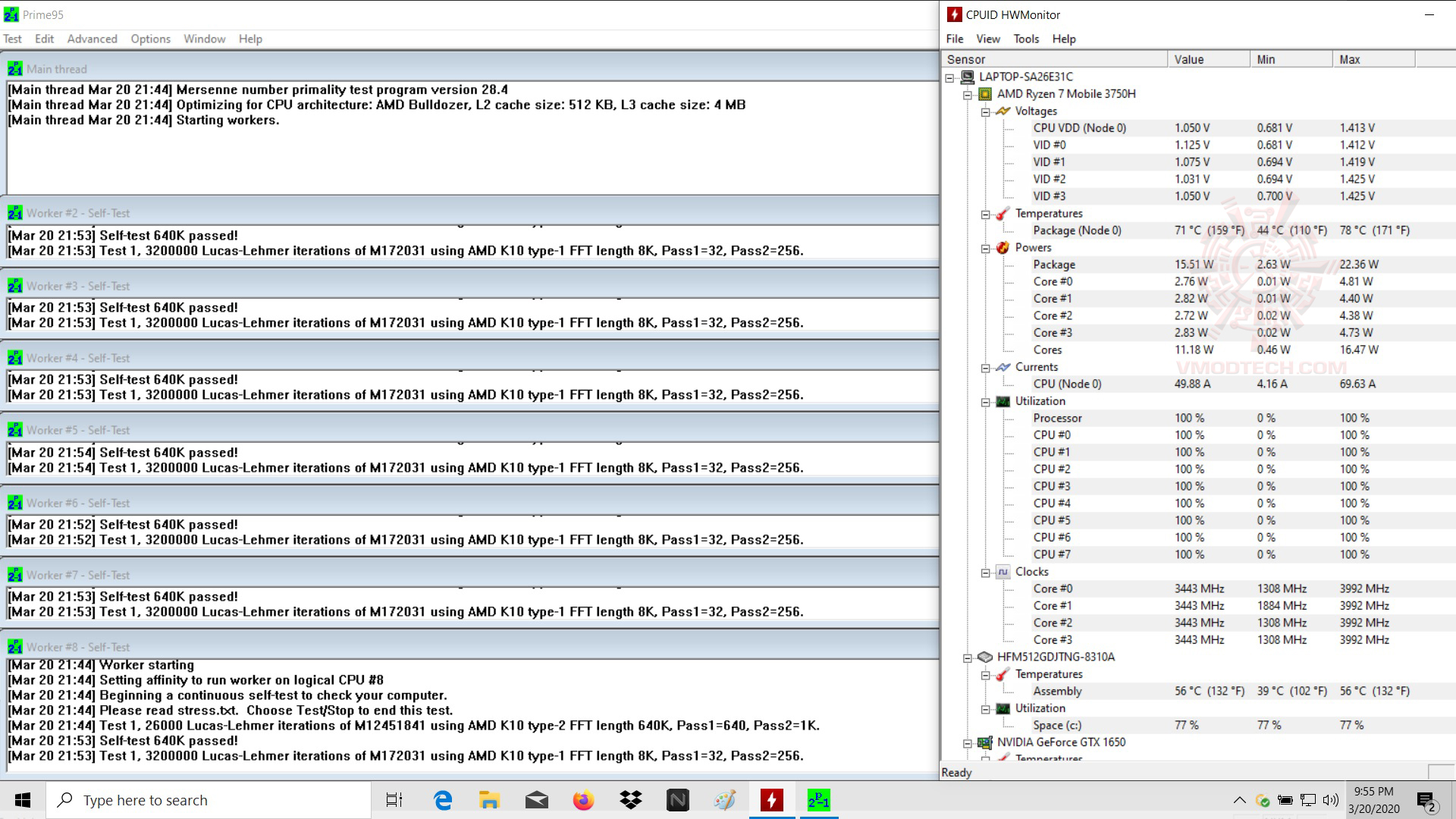Click the HWMonitor icon in taskbar
This screenshot has width=1456, height=819.
point(771,800)
